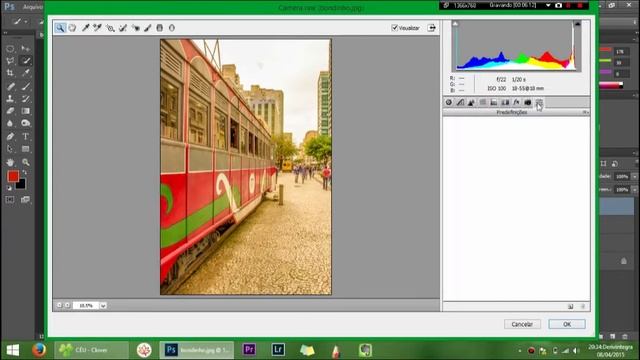Open the HSL / Grayscale panel tab

point(482,102)
